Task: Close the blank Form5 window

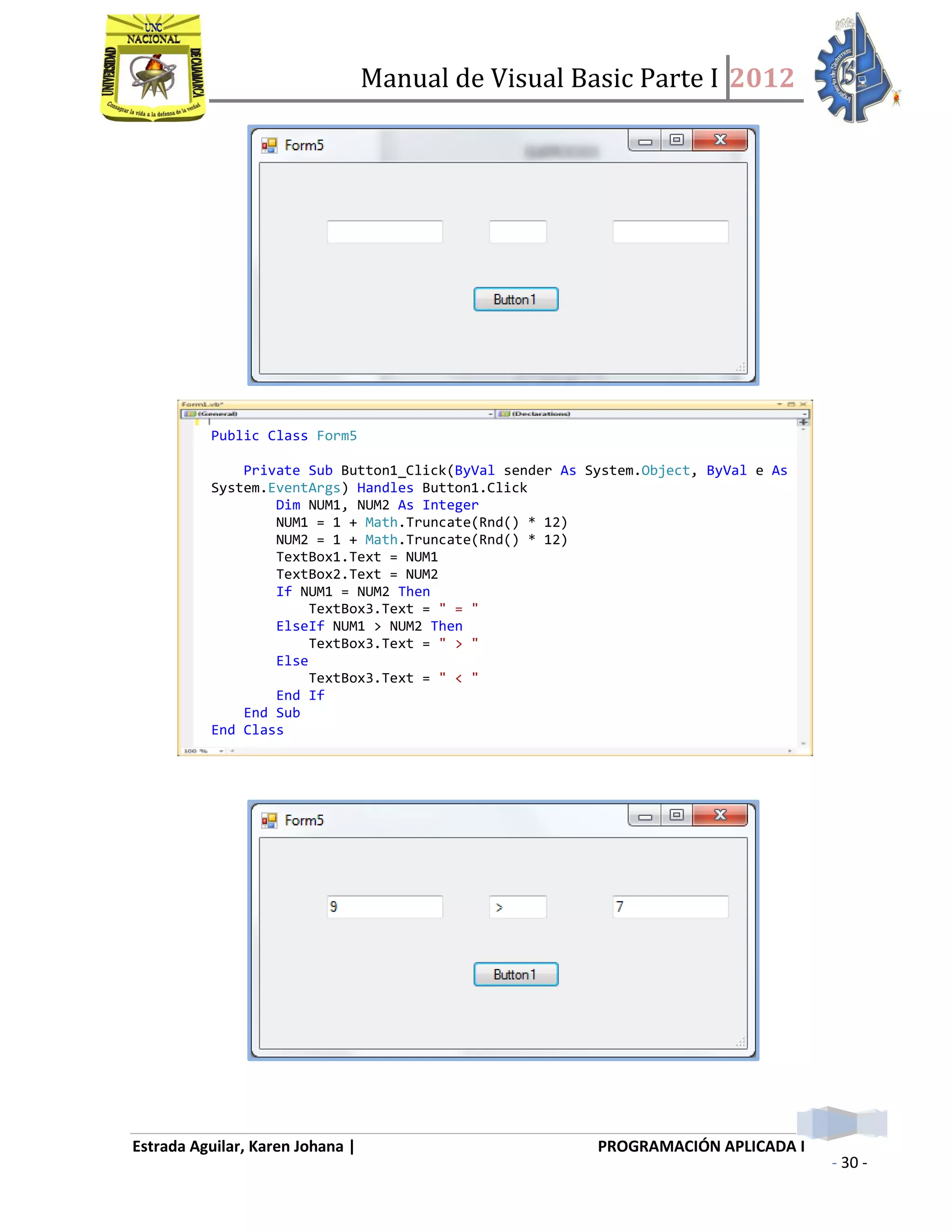Action: click(720, 140)
